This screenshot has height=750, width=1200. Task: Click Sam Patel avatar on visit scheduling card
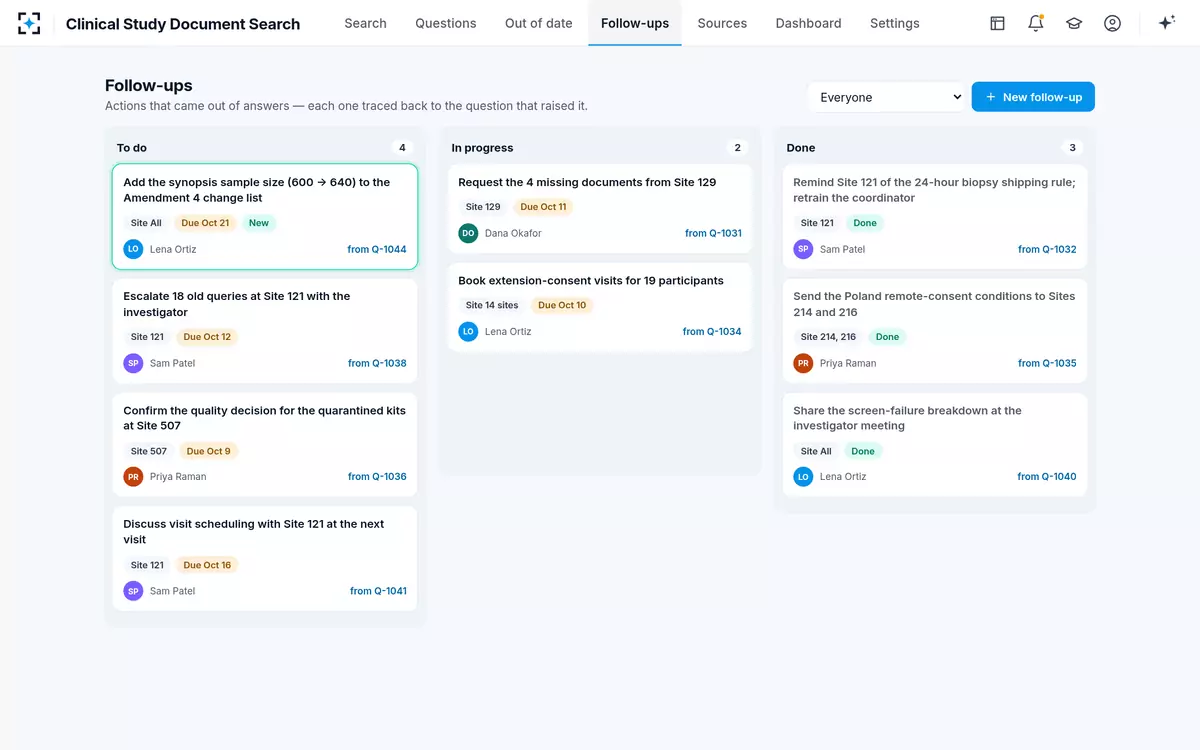(133, 591)
